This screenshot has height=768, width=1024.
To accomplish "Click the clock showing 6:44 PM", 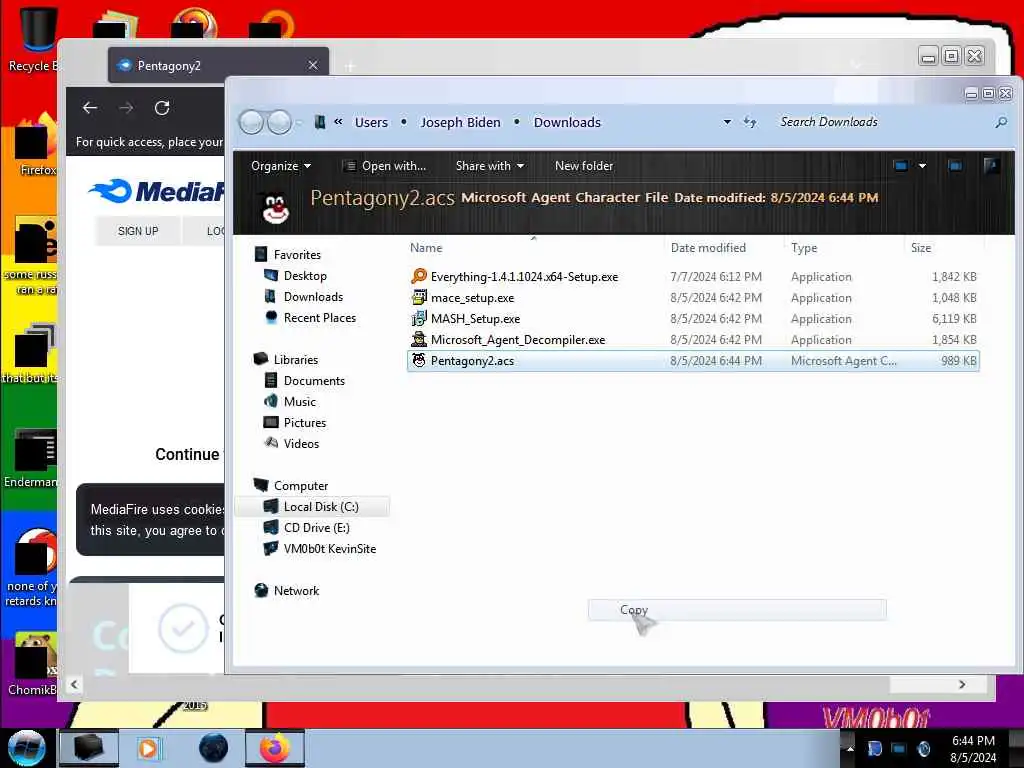I will click(973, 741).
